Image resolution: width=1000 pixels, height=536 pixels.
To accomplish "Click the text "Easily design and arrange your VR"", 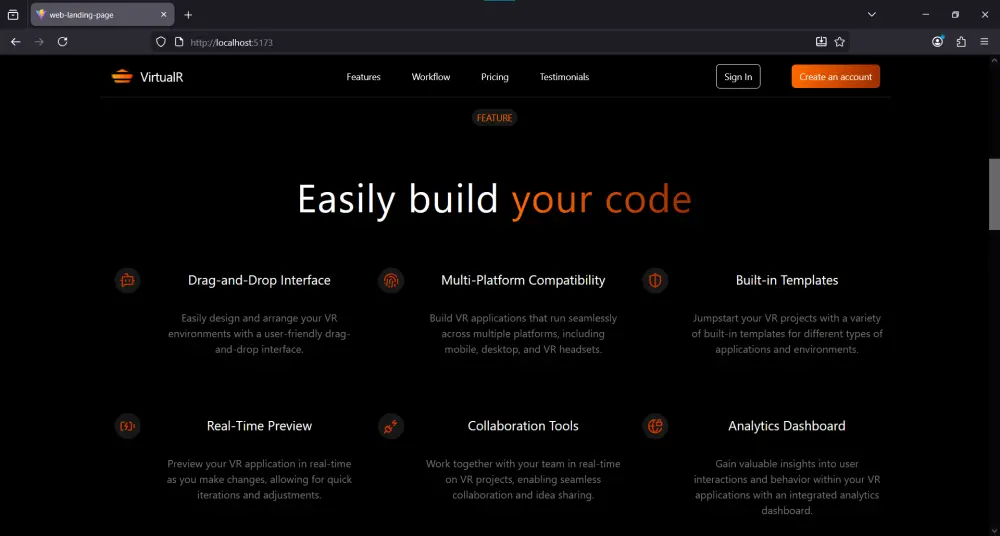I will (259, 318).
